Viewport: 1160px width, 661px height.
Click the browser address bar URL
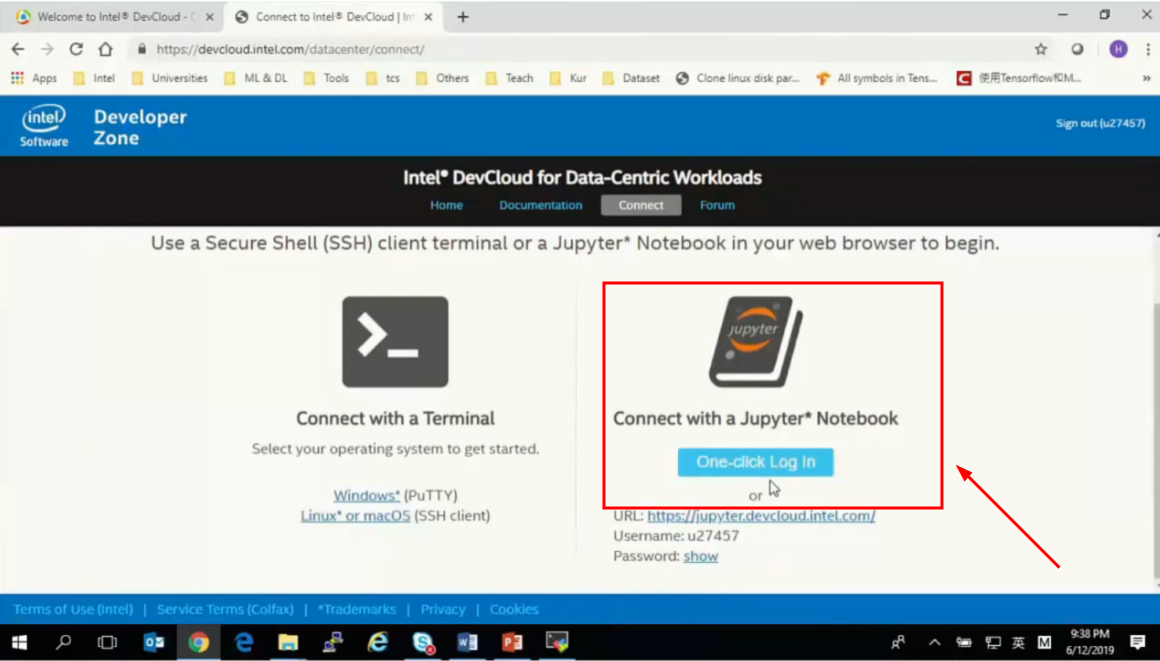coord(290,49)
